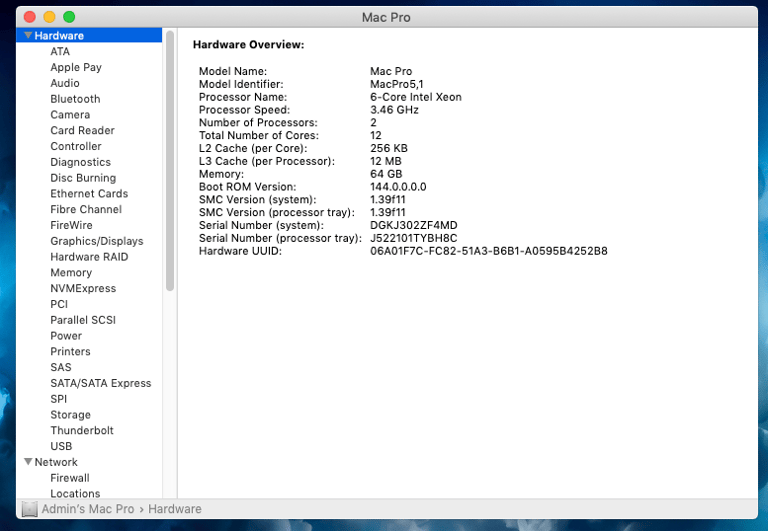Click the memory value 64 GB
The width and height of the screenshot is (768, 531).
[386, 174]
